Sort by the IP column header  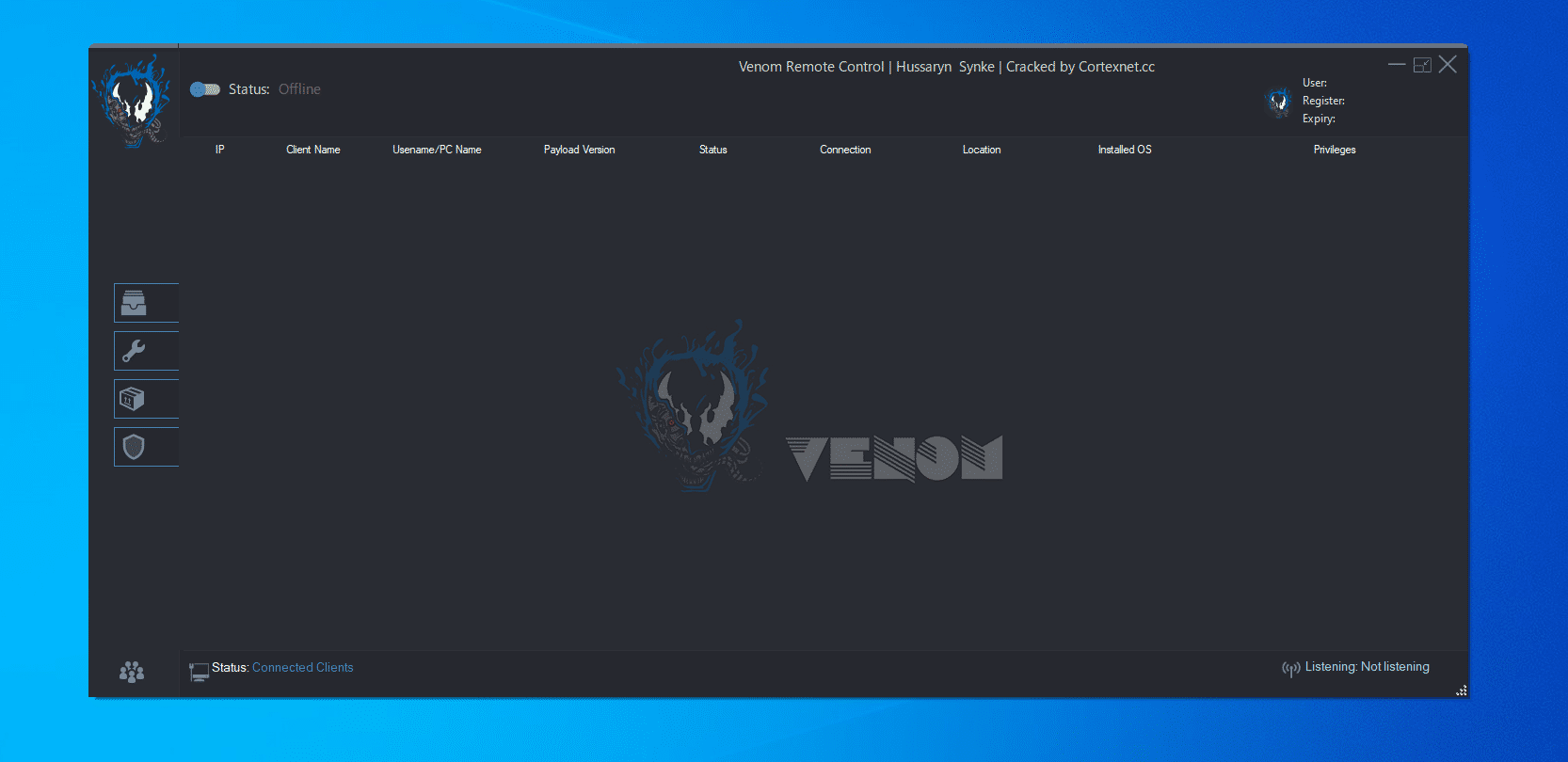tap(220, 150)
